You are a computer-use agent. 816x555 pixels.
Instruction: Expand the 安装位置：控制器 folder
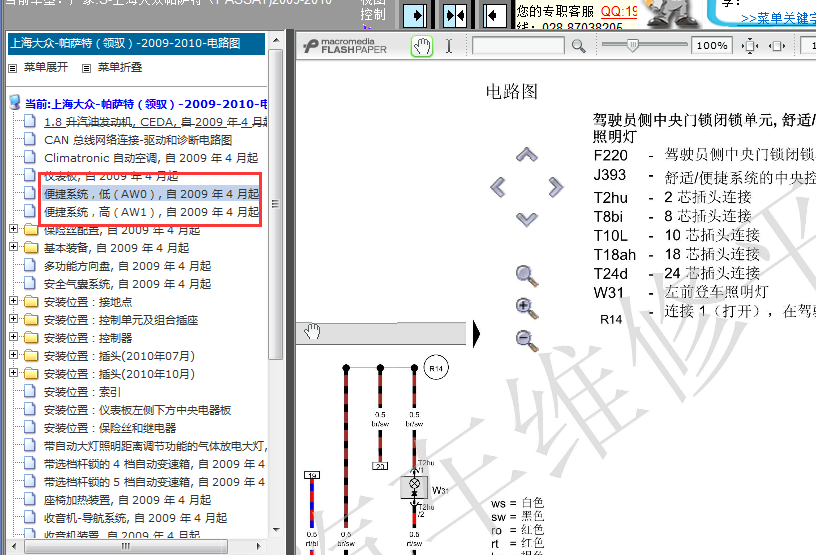tap(14, 337)
